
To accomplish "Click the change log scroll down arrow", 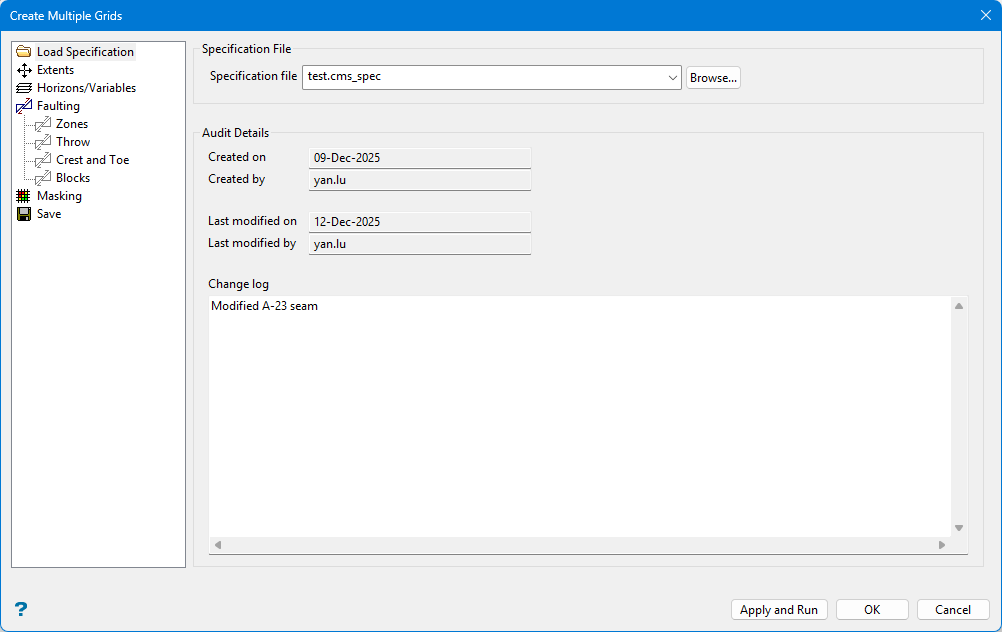I will click(x=959, y=528).
